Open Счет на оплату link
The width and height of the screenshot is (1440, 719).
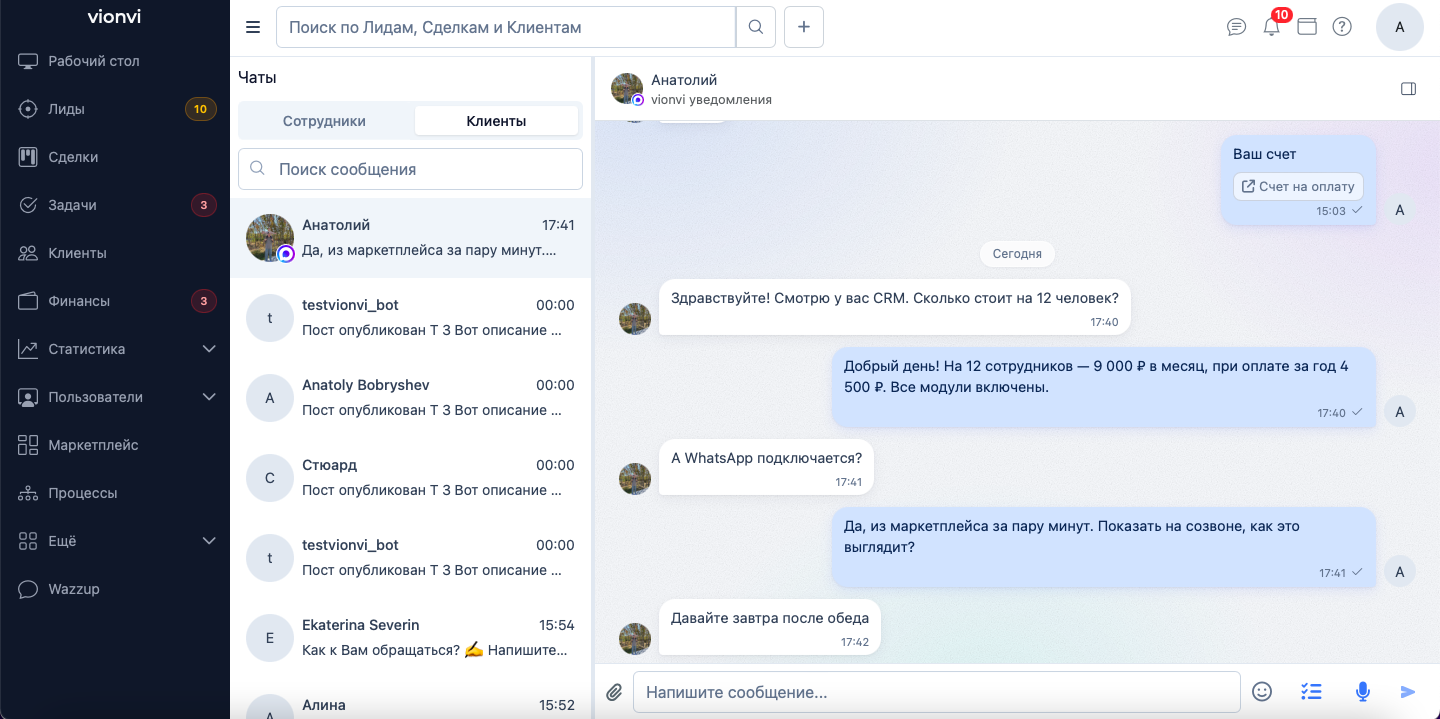(x=1298, y=186)
